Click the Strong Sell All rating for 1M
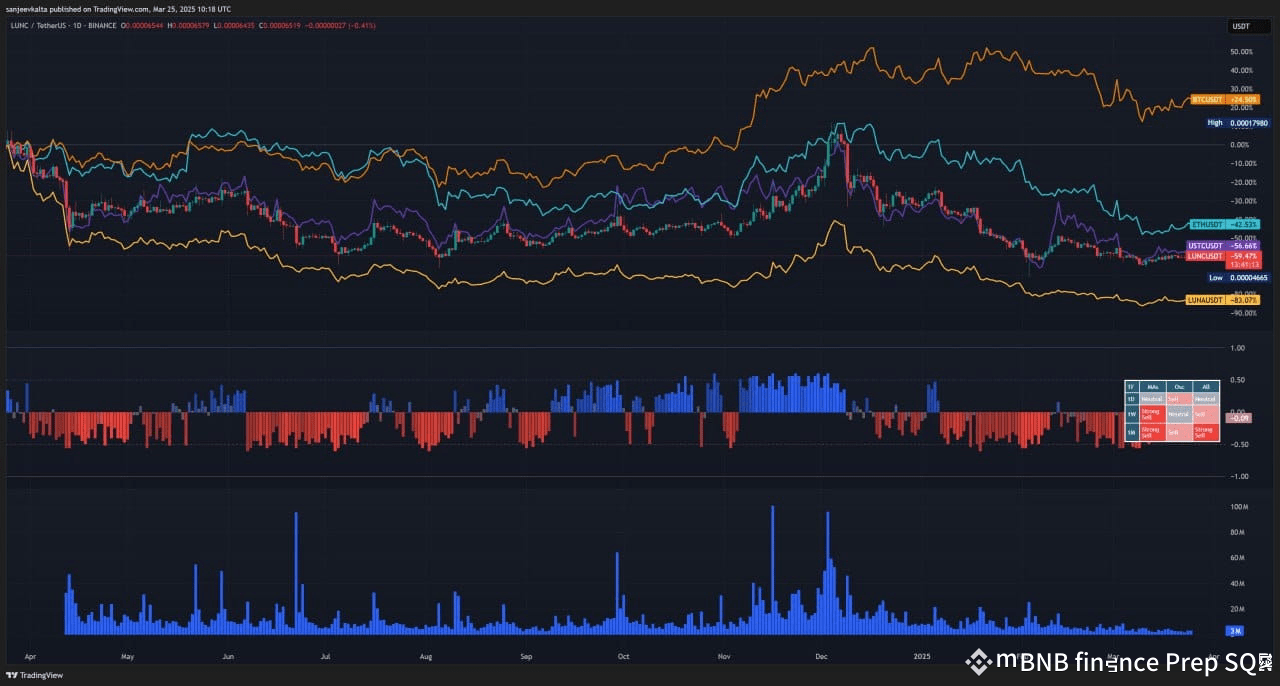The height and width of the screenshot is (686, 1280). click(1206, 432)
